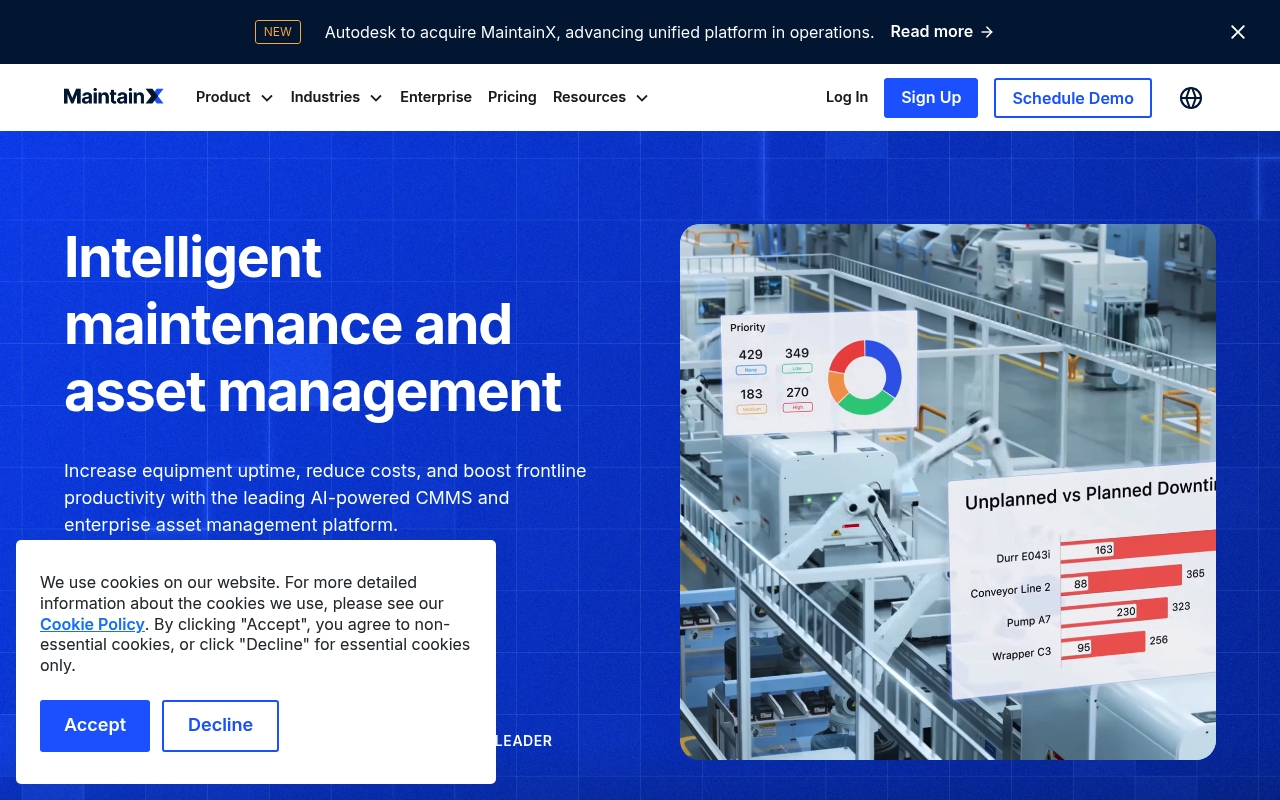Click the Pump A7 label
Viewport: 1280px width, 800px height.
click(x=1029, y=622)
